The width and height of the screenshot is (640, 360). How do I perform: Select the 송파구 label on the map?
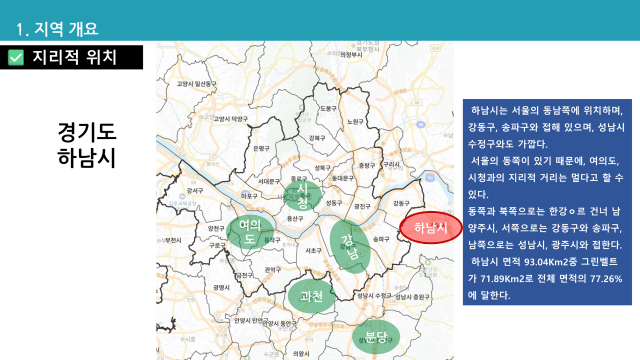click(x=381, y=239)
